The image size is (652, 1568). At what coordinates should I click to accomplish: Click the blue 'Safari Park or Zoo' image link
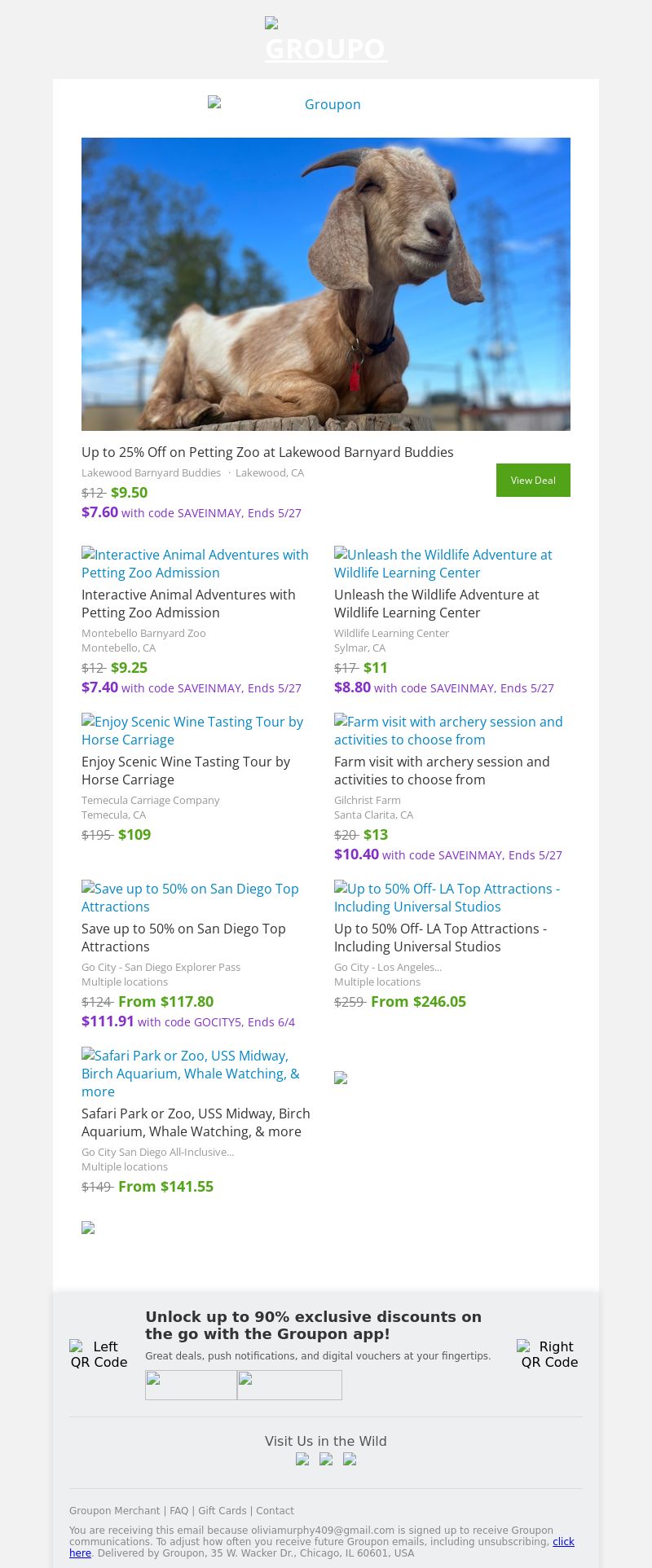coord(191,1073)
